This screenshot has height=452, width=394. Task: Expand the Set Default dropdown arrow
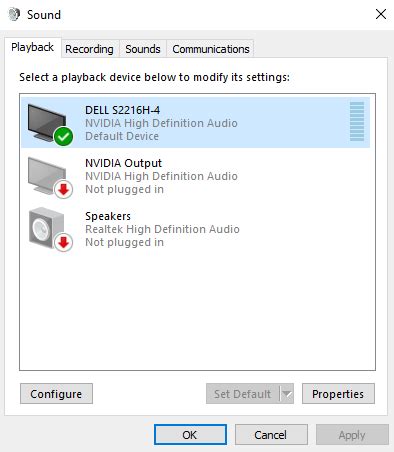point(287,394)
